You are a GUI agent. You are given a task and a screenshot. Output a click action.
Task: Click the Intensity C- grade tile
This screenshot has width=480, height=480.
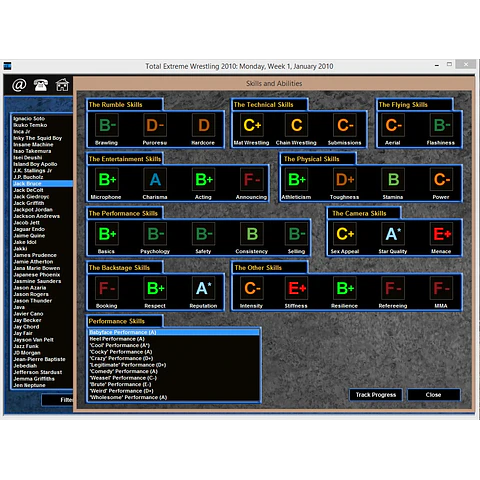tap(252, 288)
